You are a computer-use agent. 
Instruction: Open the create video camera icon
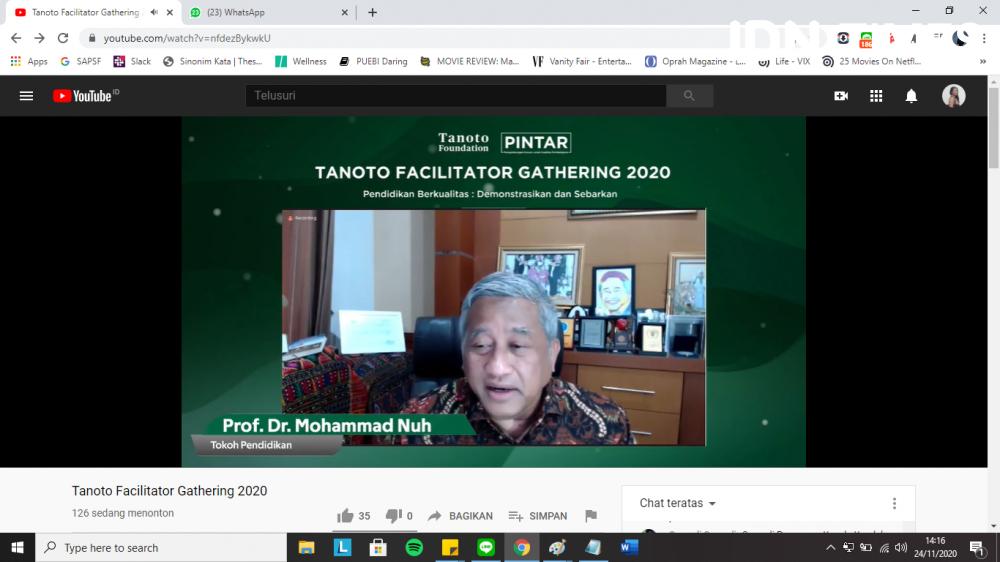[x=841, y=96]
